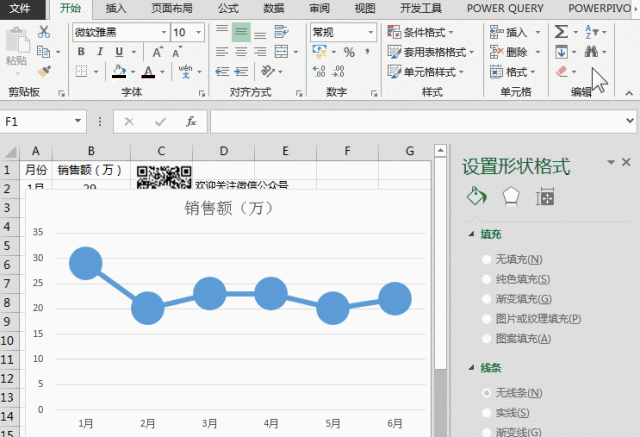Select middle align icon
This screenshot has height=437, width=640.
[241, 32]
